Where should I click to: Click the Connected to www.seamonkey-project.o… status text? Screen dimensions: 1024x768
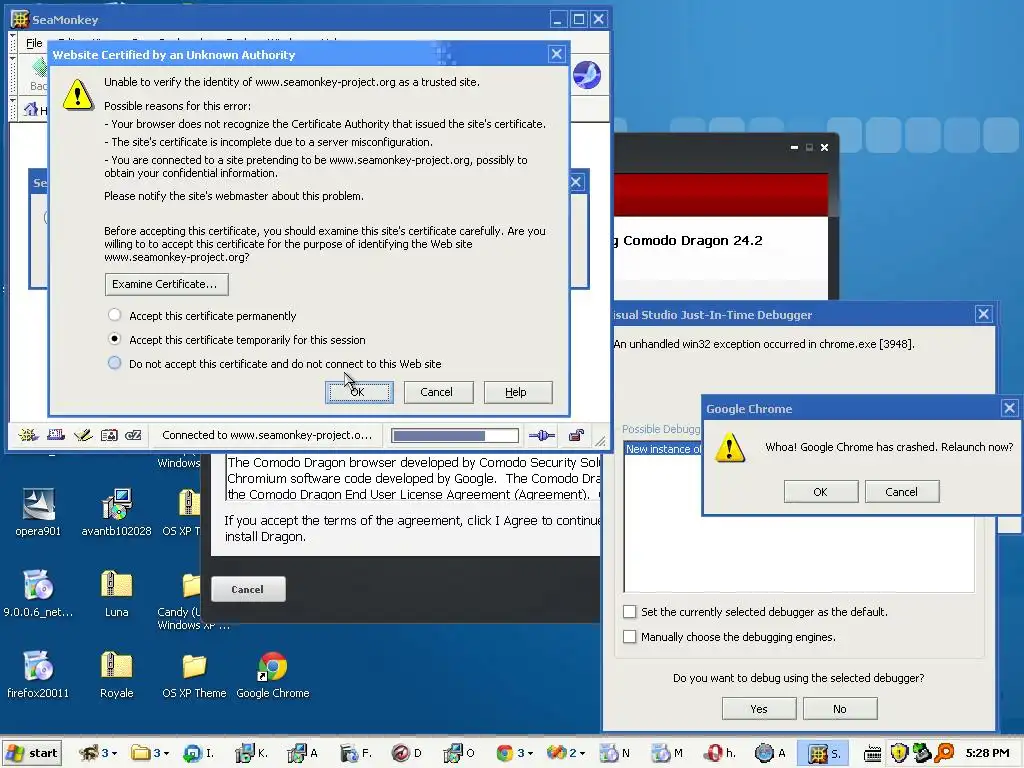pos(267,436)
